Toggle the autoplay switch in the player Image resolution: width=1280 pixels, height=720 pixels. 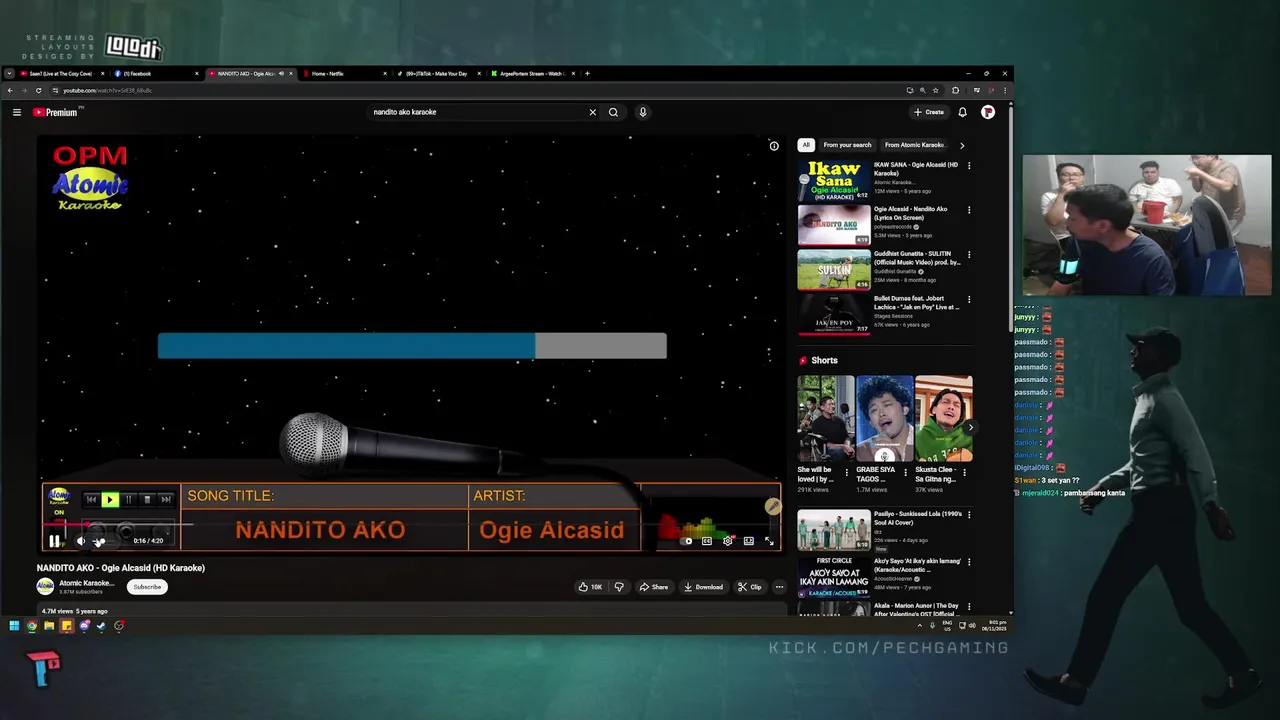tap(687, 541)
